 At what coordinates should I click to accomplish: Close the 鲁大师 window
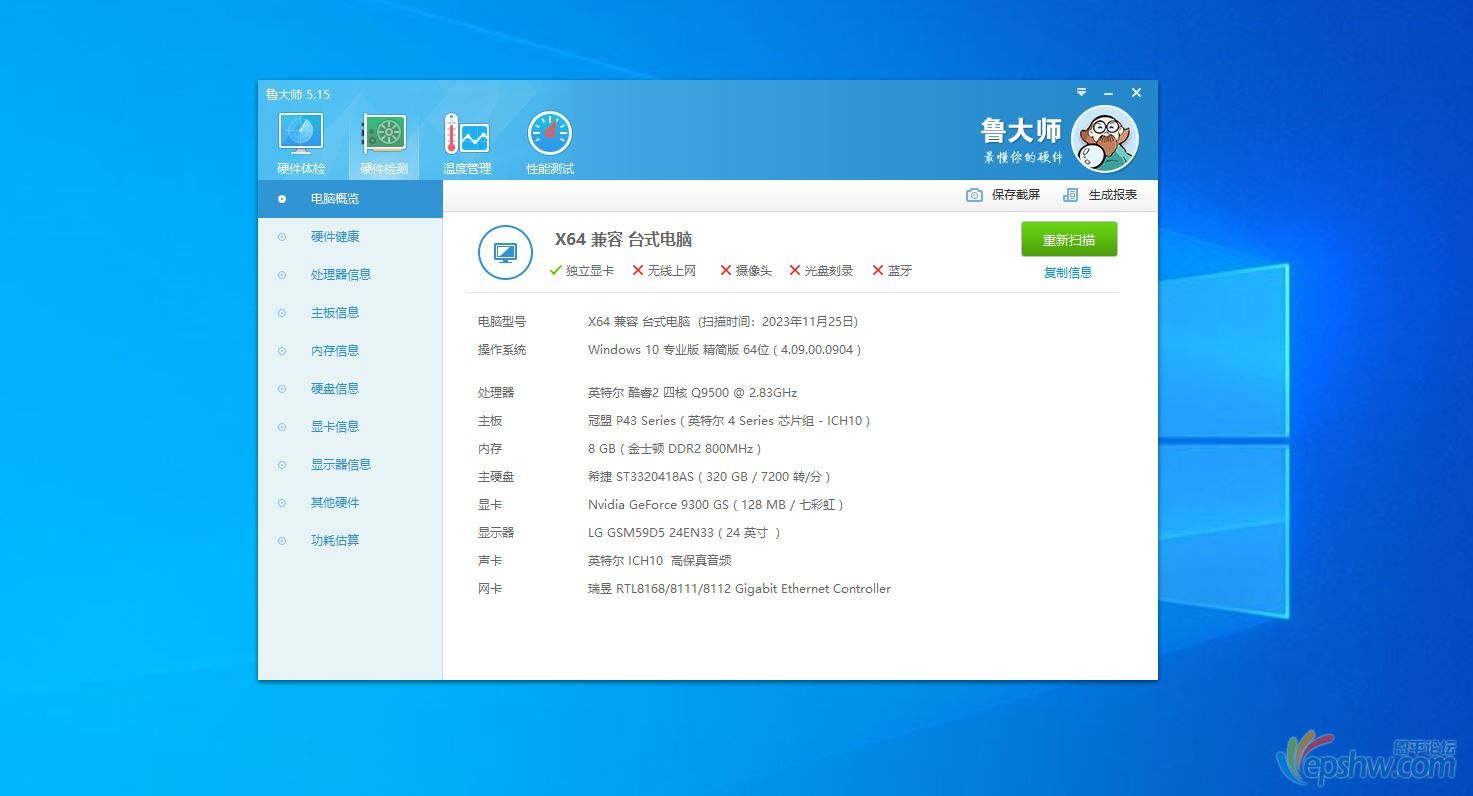pos(1136,93)
